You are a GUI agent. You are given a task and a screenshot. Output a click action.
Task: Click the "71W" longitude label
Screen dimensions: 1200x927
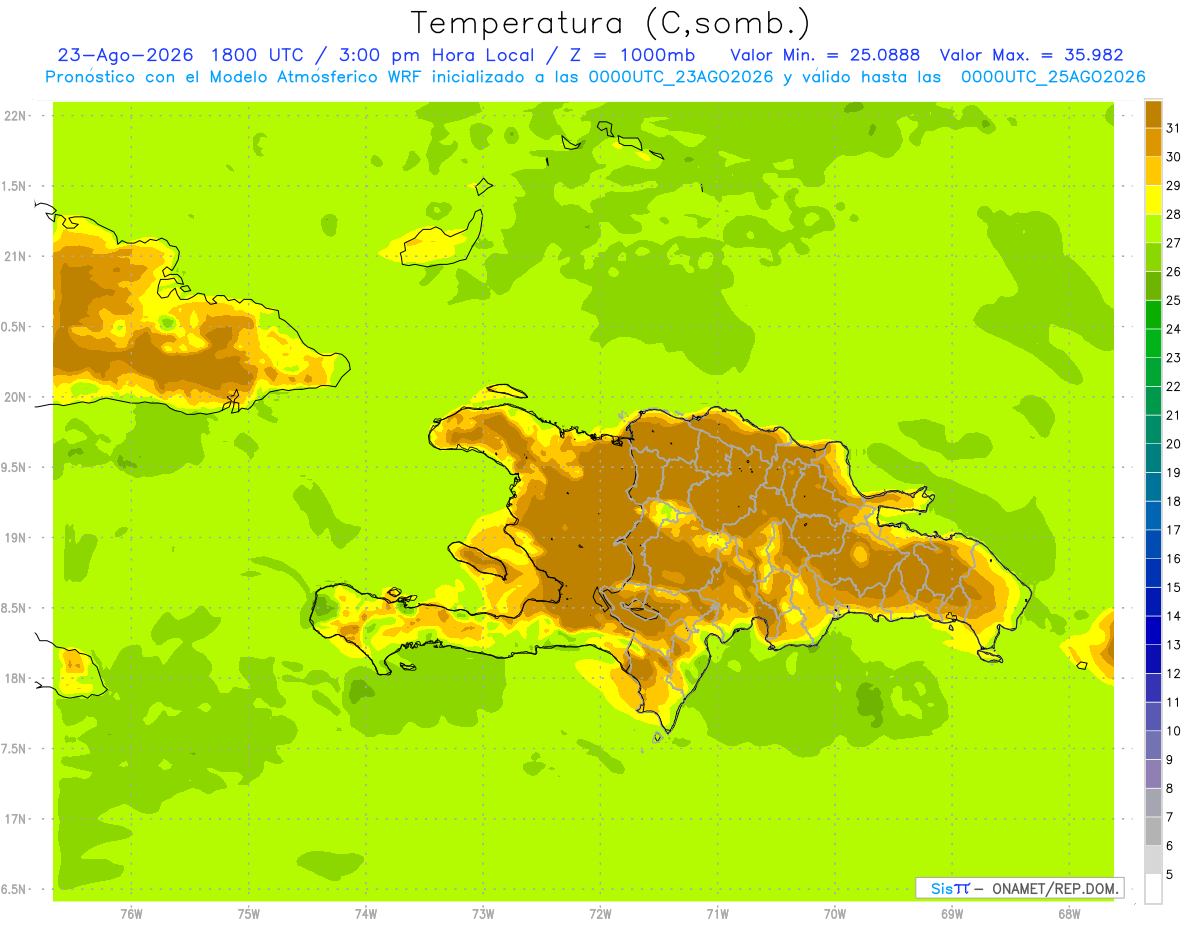pos(717,914)
